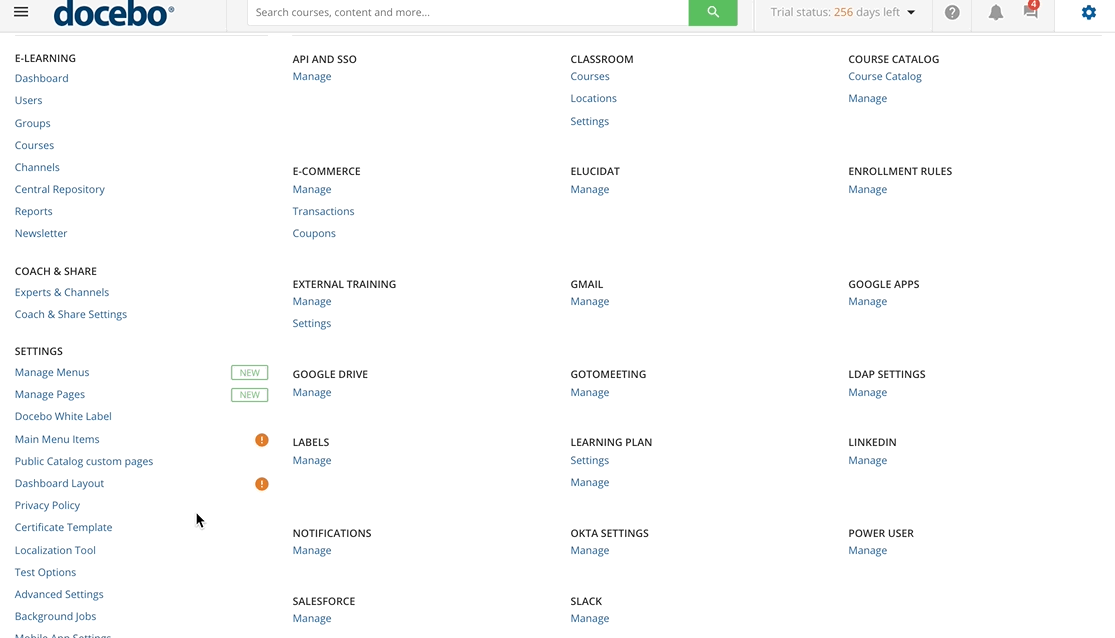1115x638 pixels.
Task: Manage Enrollment Rules
Action: (868, 190)
